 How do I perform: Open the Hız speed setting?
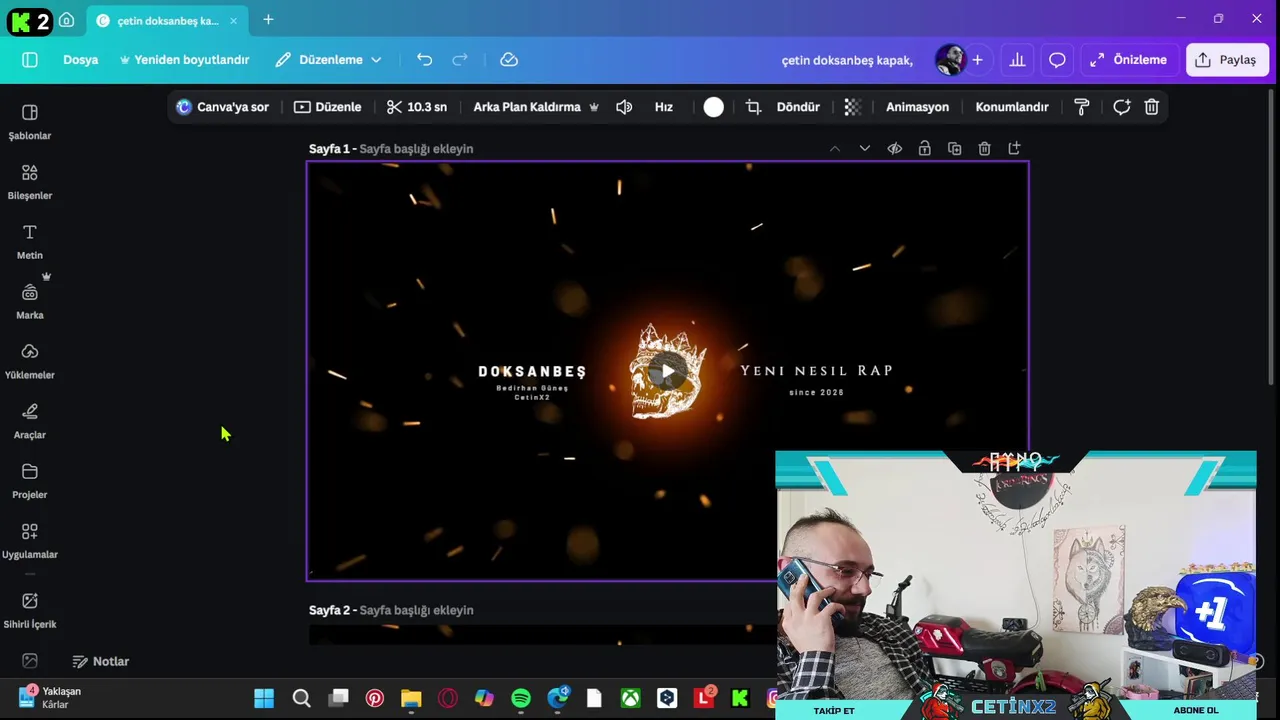tap(664, 107)
